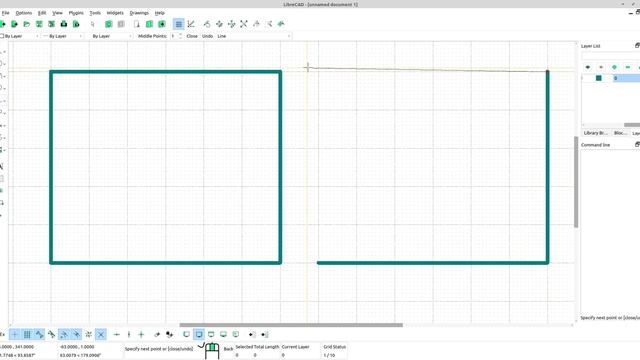Save the current drawing

click(x=39, y=24)
